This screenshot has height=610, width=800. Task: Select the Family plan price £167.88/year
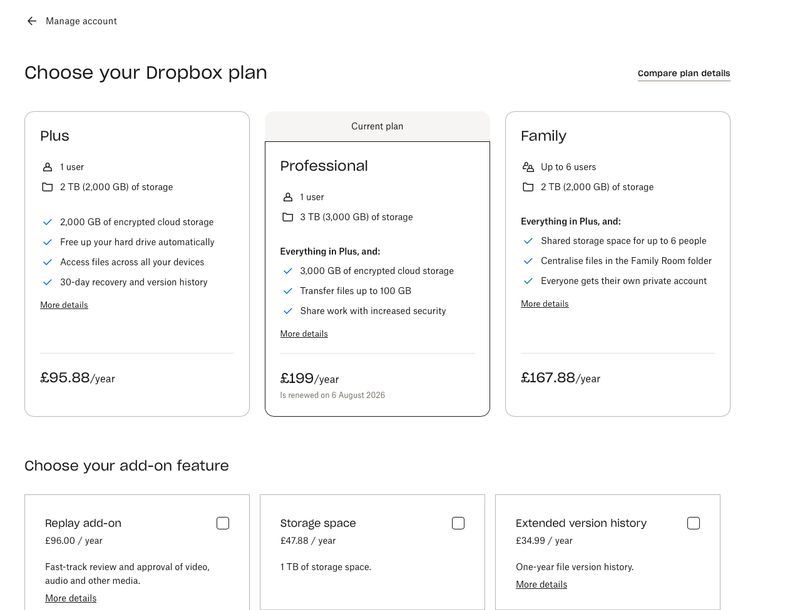click(560, 378)
